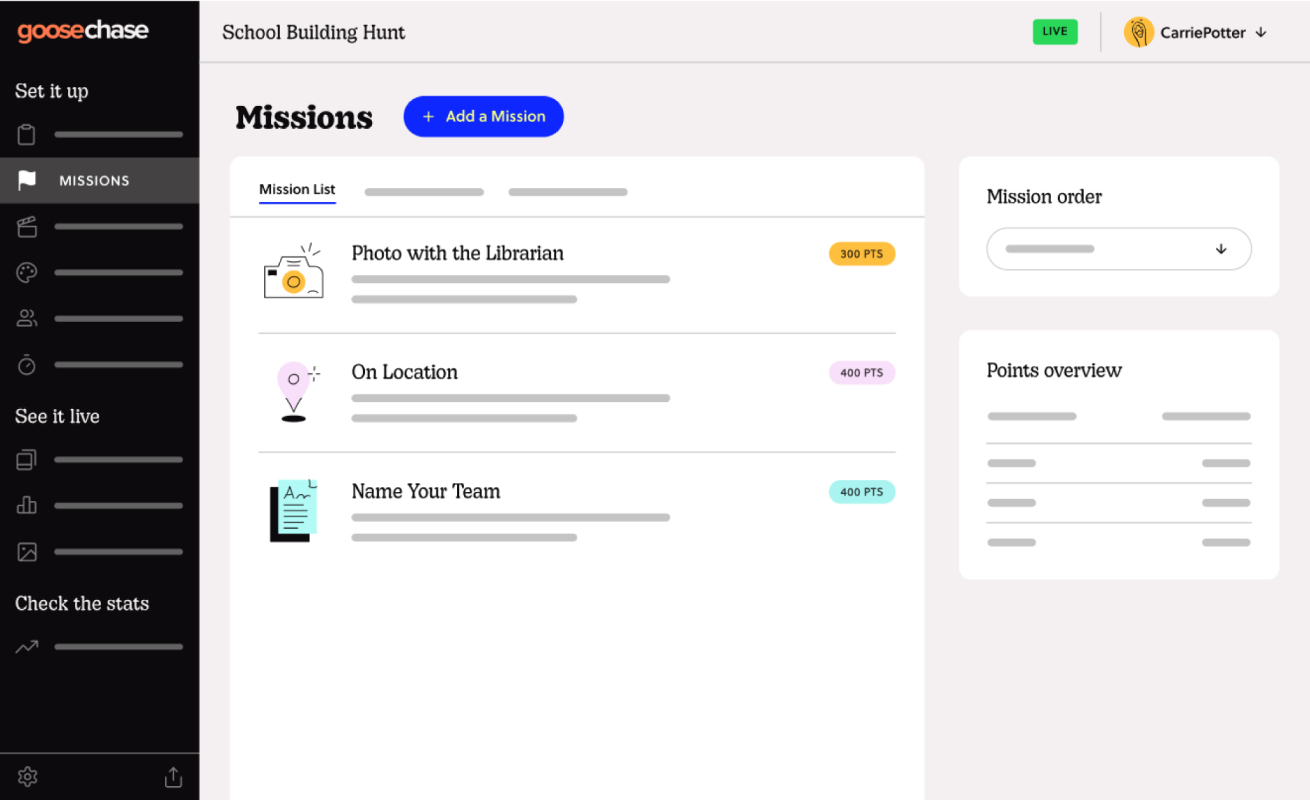Viewport: 1310px width, 800px height.
Task: Click the stacked cards icon under See it live
Action: click(x=27, y=460)
